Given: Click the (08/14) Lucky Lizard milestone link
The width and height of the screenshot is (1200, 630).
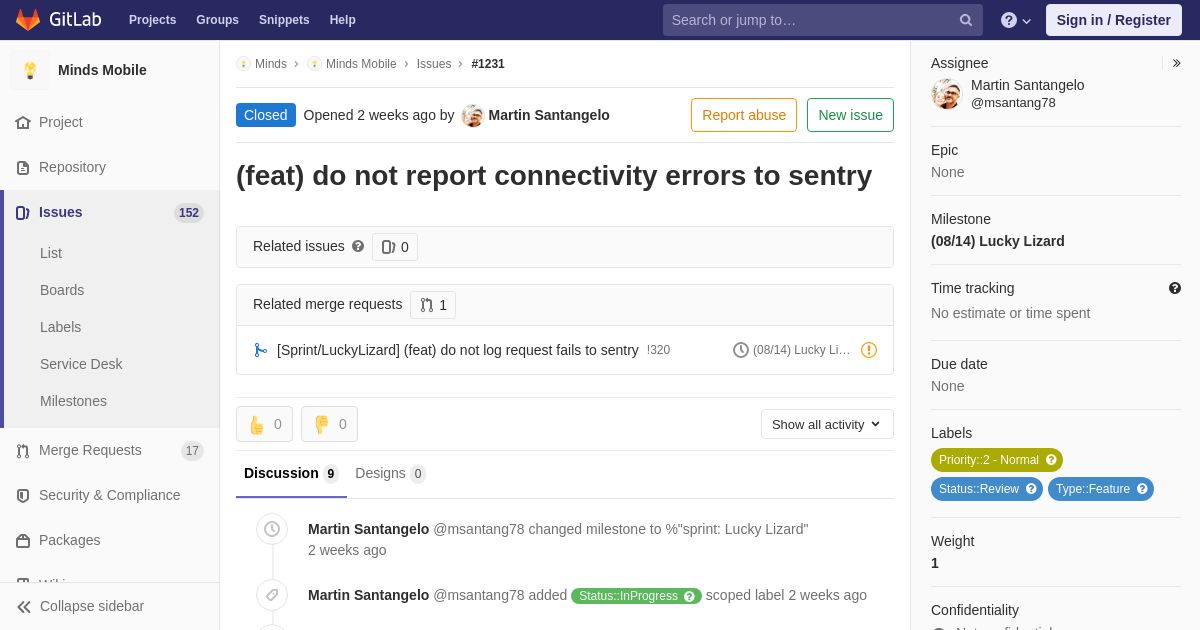Looking at the screenshot, I should [998, 241].
